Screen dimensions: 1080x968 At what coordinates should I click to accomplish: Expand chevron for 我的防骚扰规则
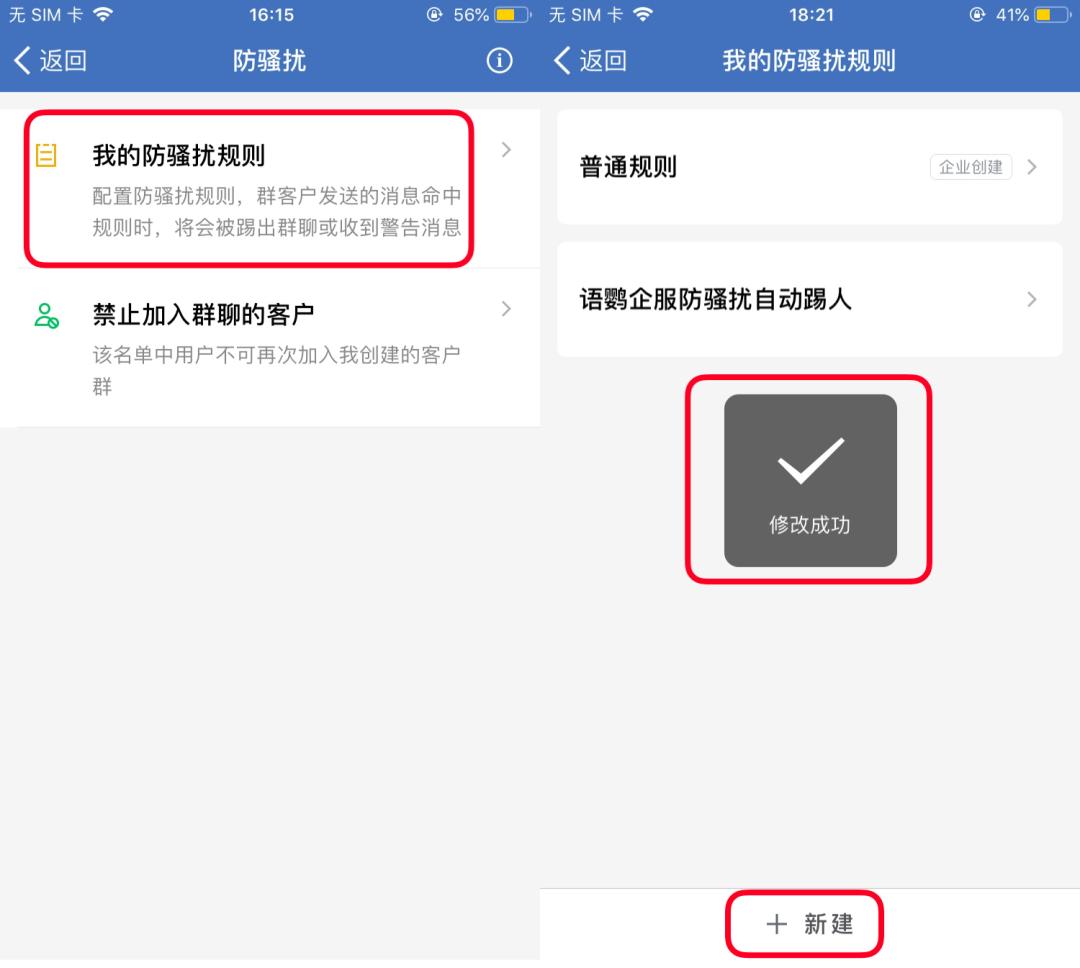coord(506,150)
